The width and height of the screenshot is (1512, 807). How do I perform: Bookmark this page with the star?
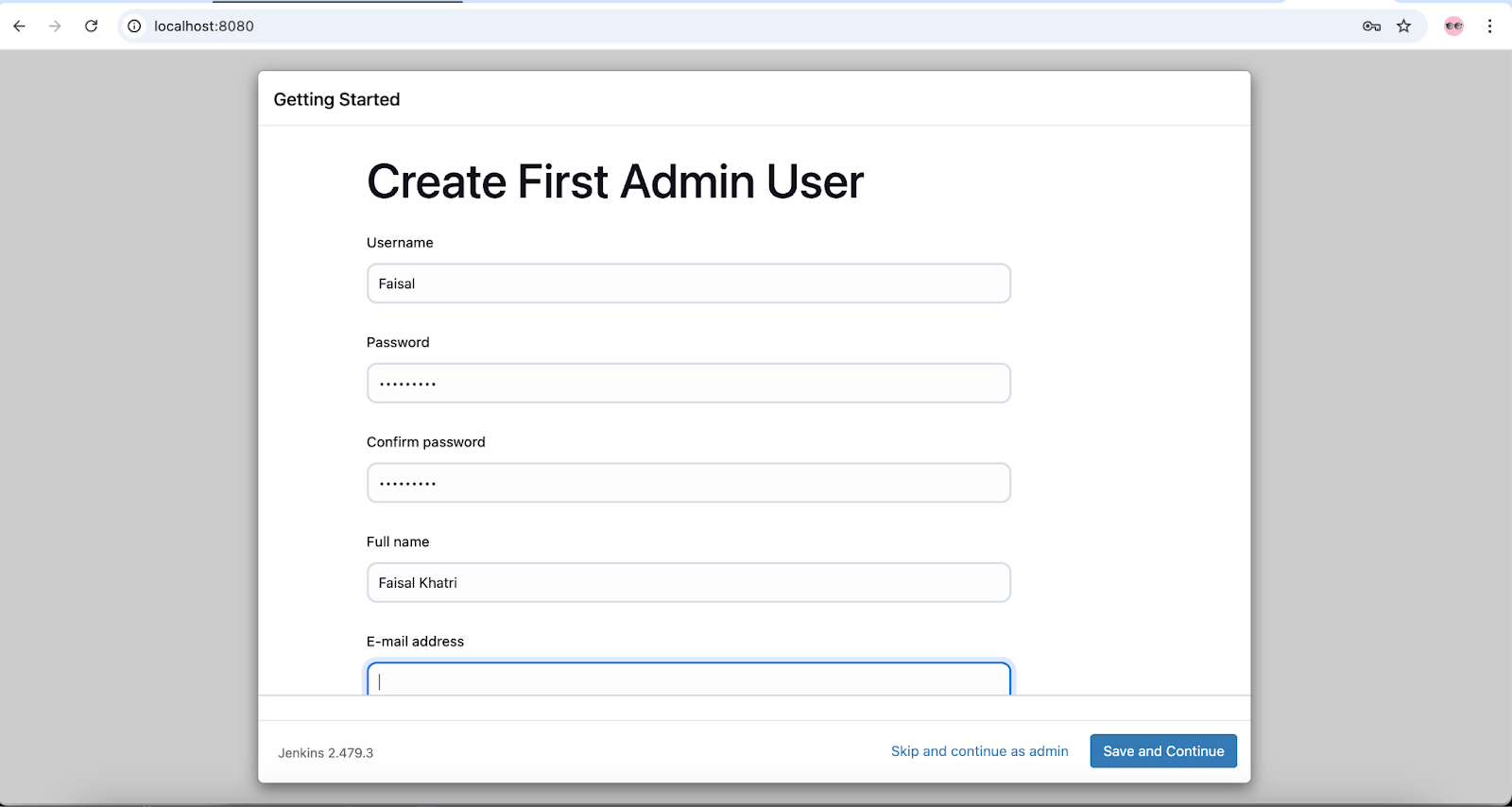point(1404,26)
